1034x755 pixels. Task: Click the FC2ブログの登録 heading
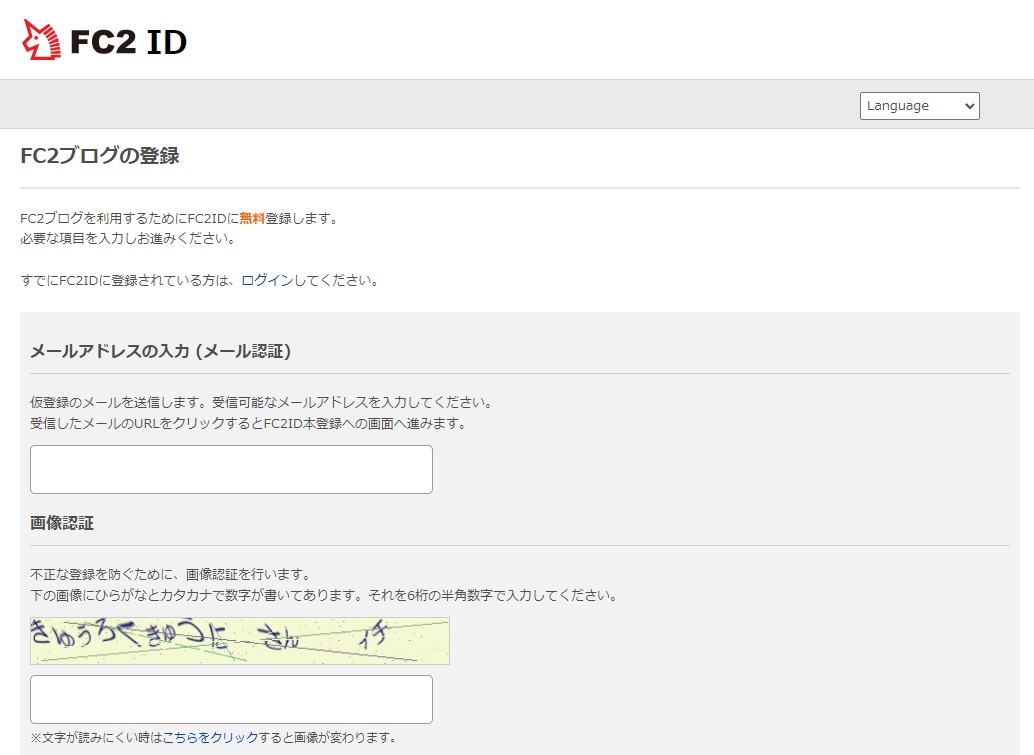(x=100, y=156)
